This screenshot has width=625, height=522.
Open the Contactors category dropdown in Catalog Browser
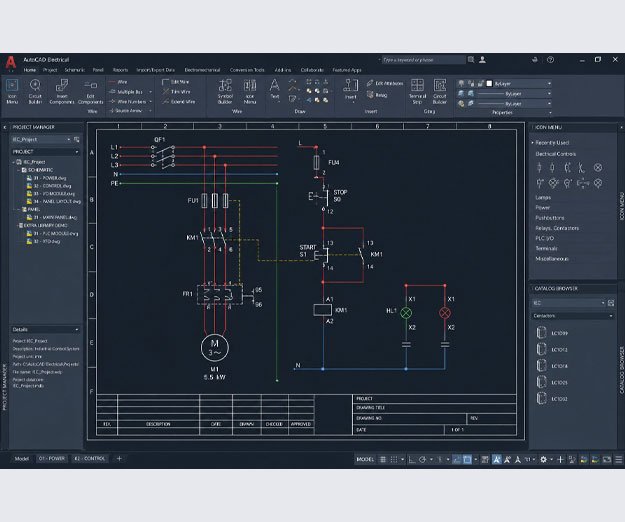pyautogui.click(x=572, y=316)
